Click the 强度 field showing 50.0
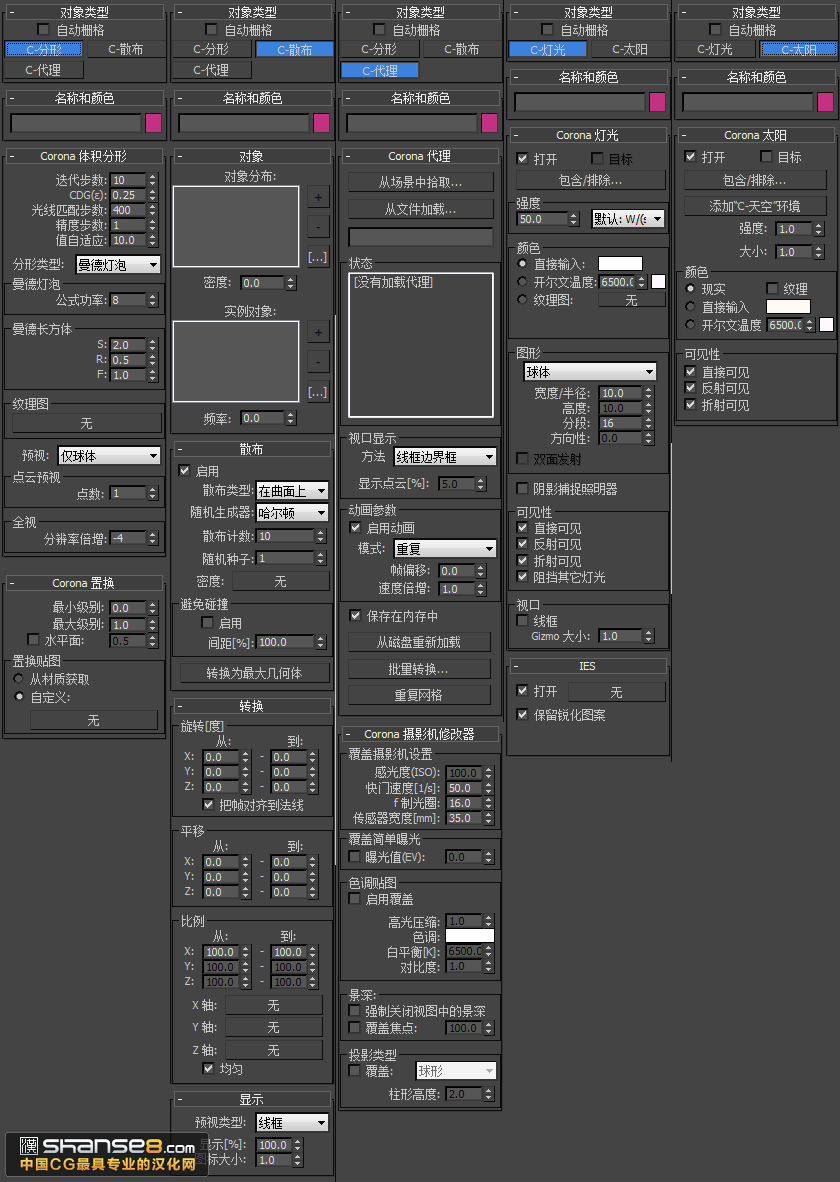840x1182 pixels. click(x=542, y=219)
